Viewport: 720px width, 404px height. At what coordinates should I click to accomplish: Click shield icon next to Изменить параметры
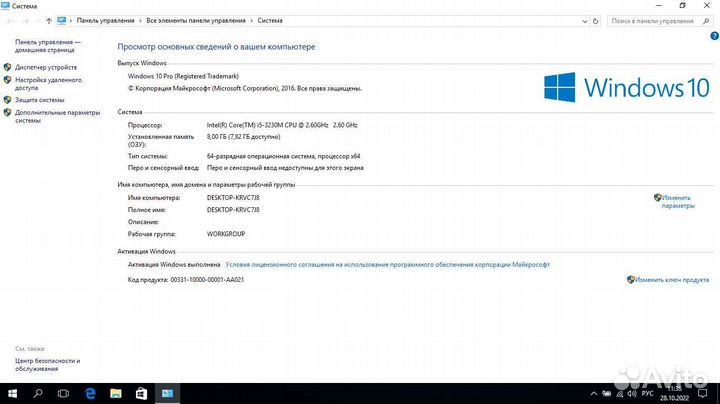658,197
